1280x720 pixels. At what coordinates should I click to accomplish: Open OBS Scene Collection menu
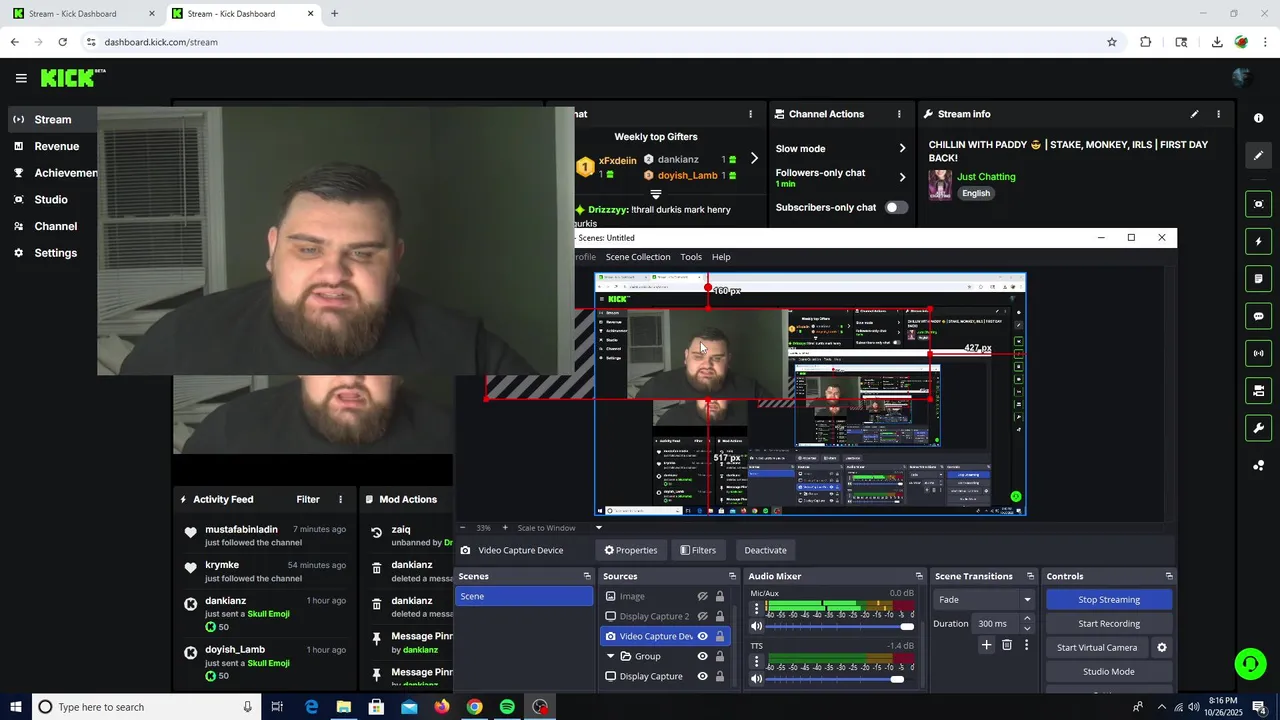637,257
